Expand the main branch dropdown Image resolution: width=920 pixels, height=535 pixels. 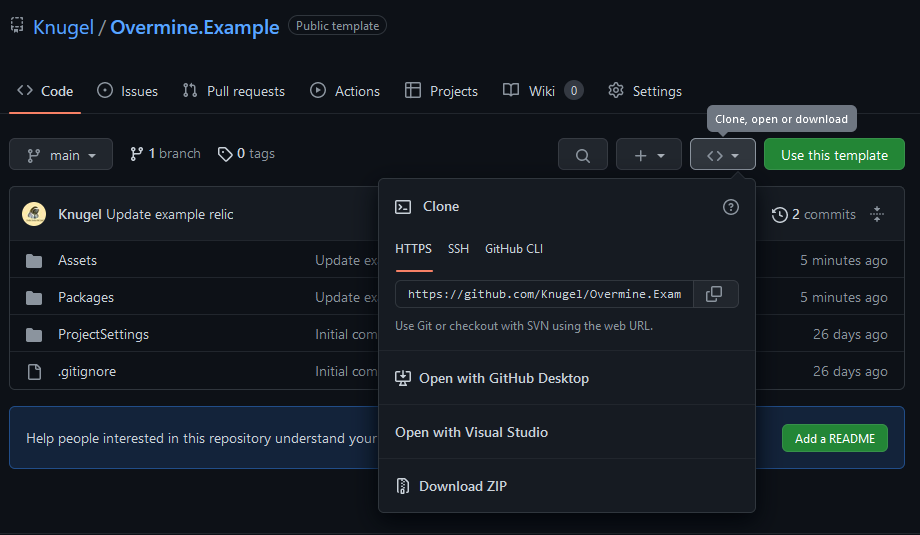pos(61,155)
